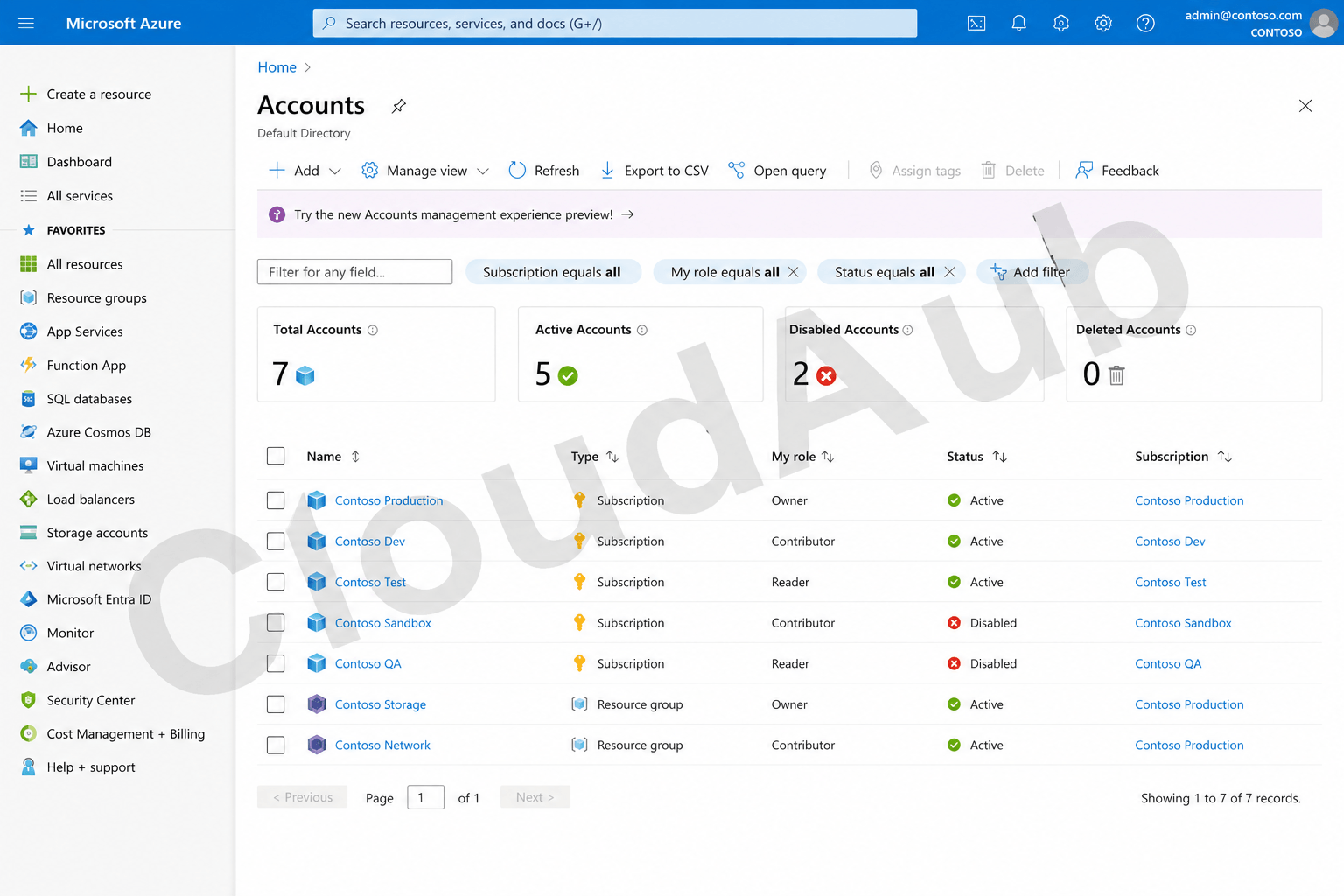This screenshot has width=1344, height=896.
Task: Click the Add filter button
Action: pyautogui.click(x=1032, y=272)
